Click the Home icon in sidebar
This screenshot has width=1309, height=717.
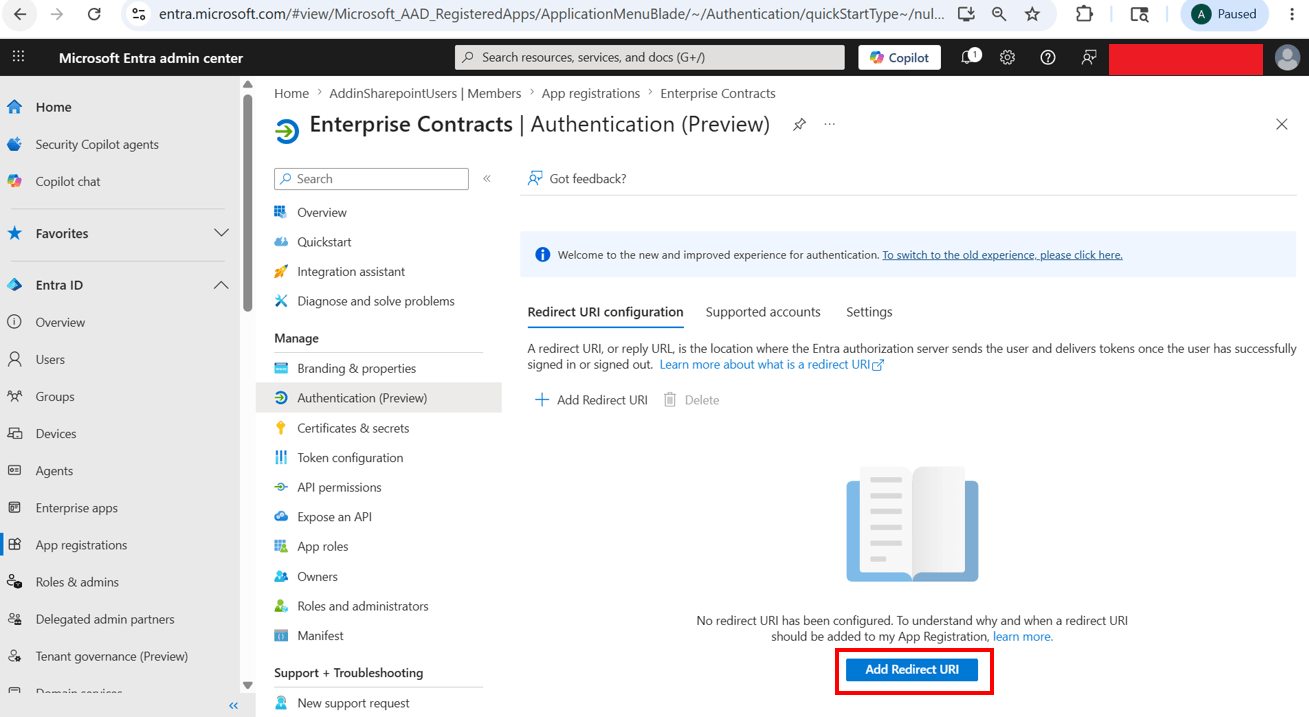point(14,107)
